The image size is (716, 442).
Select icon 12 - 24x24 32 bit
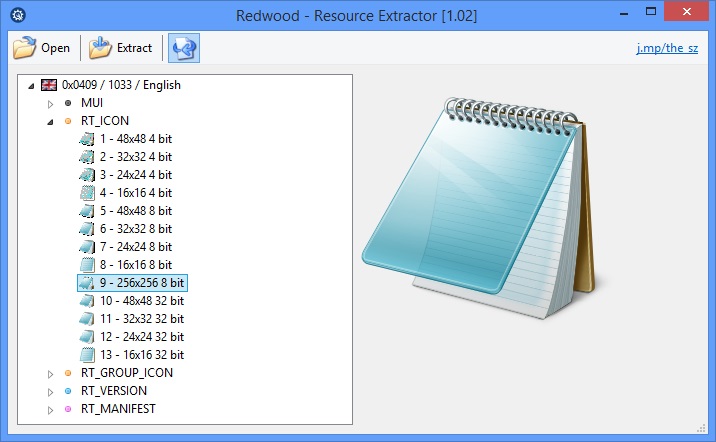[x=141, y=337]
